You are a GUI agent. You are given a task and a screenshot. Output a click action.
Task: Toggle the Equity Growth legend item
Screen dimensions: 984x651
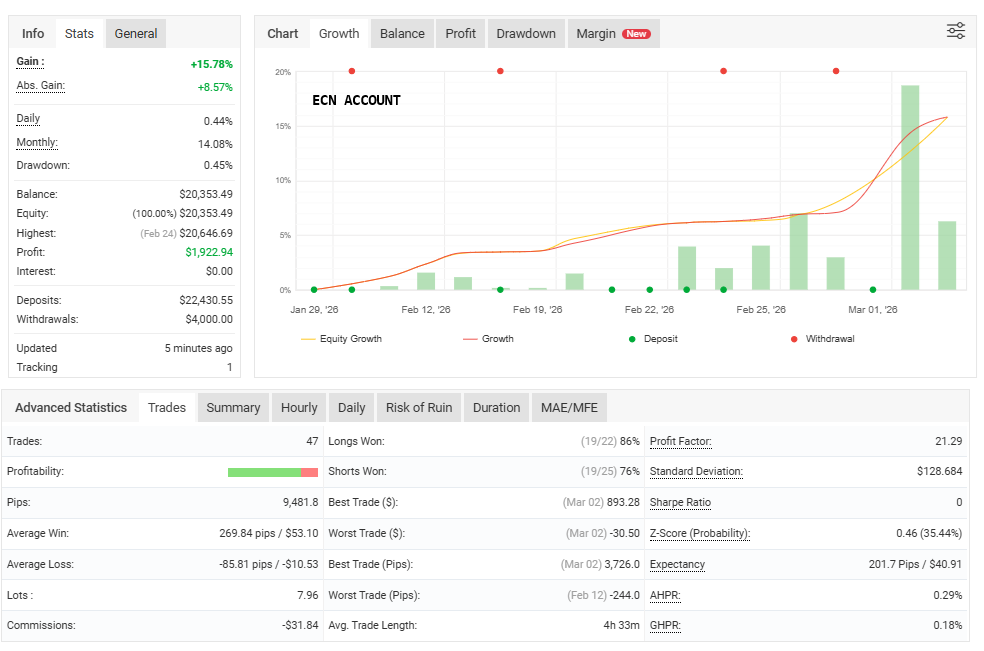(341, 339)
